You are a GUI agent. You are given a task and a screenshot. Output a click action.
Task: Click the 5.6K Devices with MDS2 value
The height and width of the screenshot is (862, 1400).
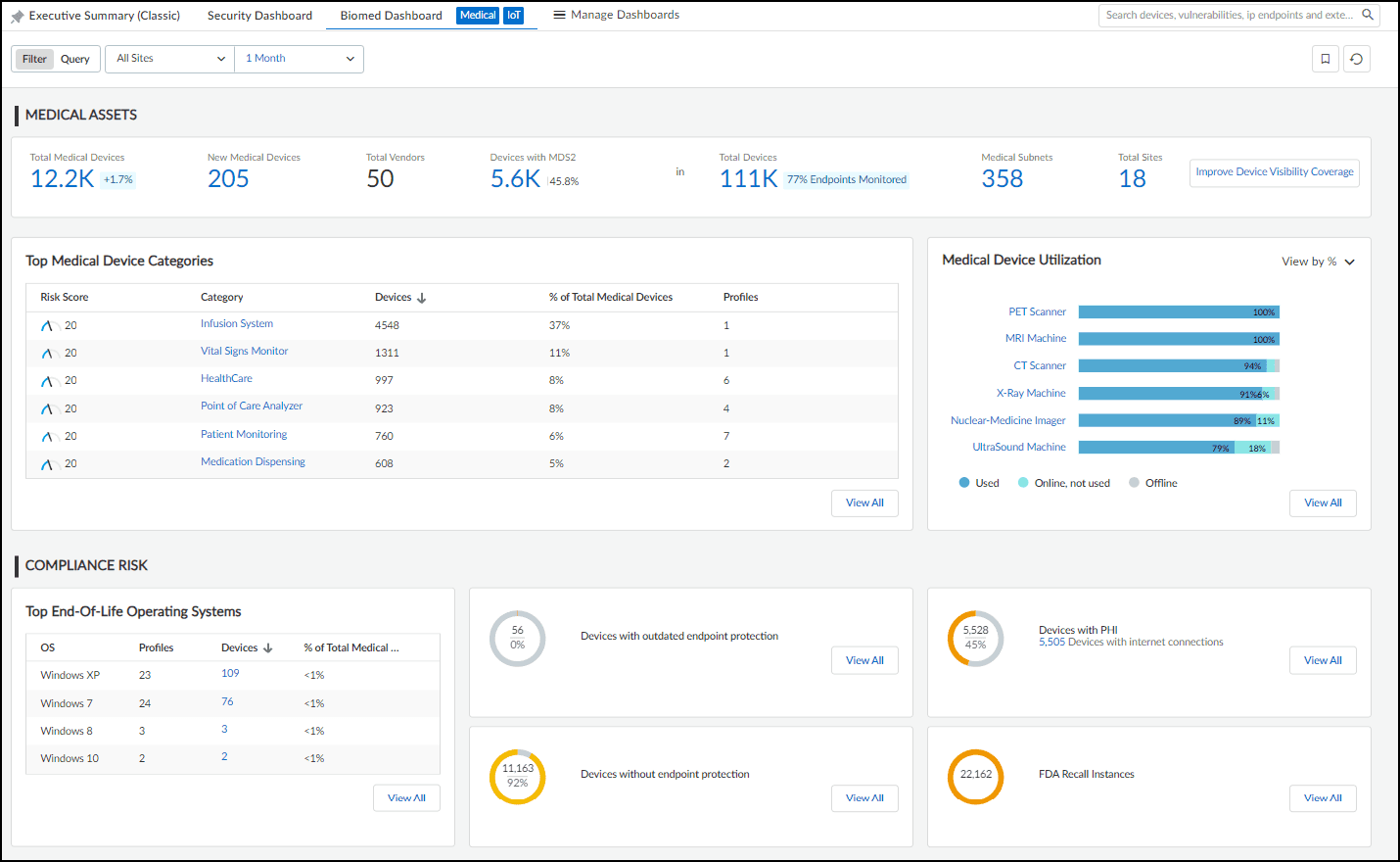click(515, 179)
